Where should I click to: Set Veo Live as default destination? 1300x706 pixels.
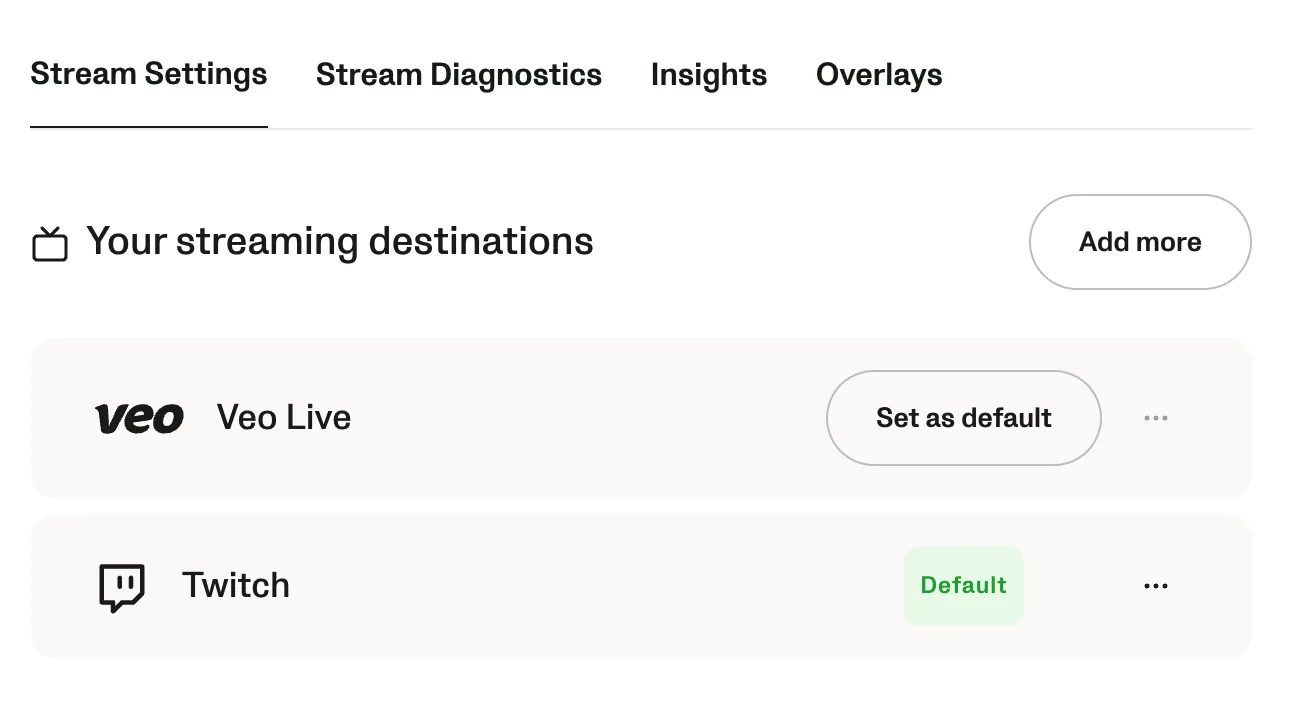click(963, 418)
